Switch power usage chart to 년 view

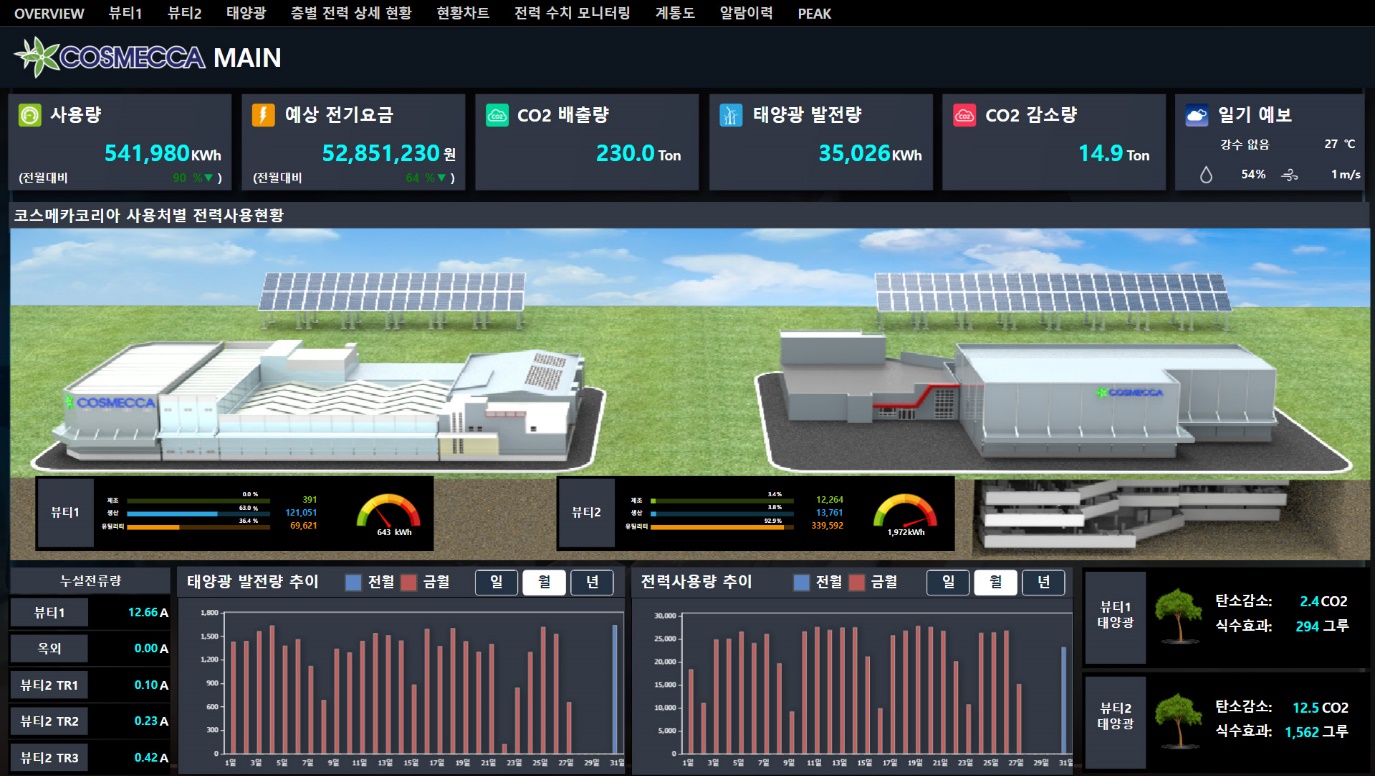tap(1044, 582)
